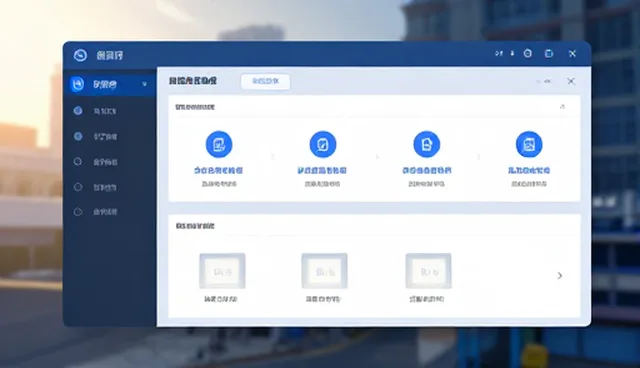Image resolution: width=640 pixels, height=368 pixels.
Task: Open the blue link under first circle icon
Action: pos(218,170)
